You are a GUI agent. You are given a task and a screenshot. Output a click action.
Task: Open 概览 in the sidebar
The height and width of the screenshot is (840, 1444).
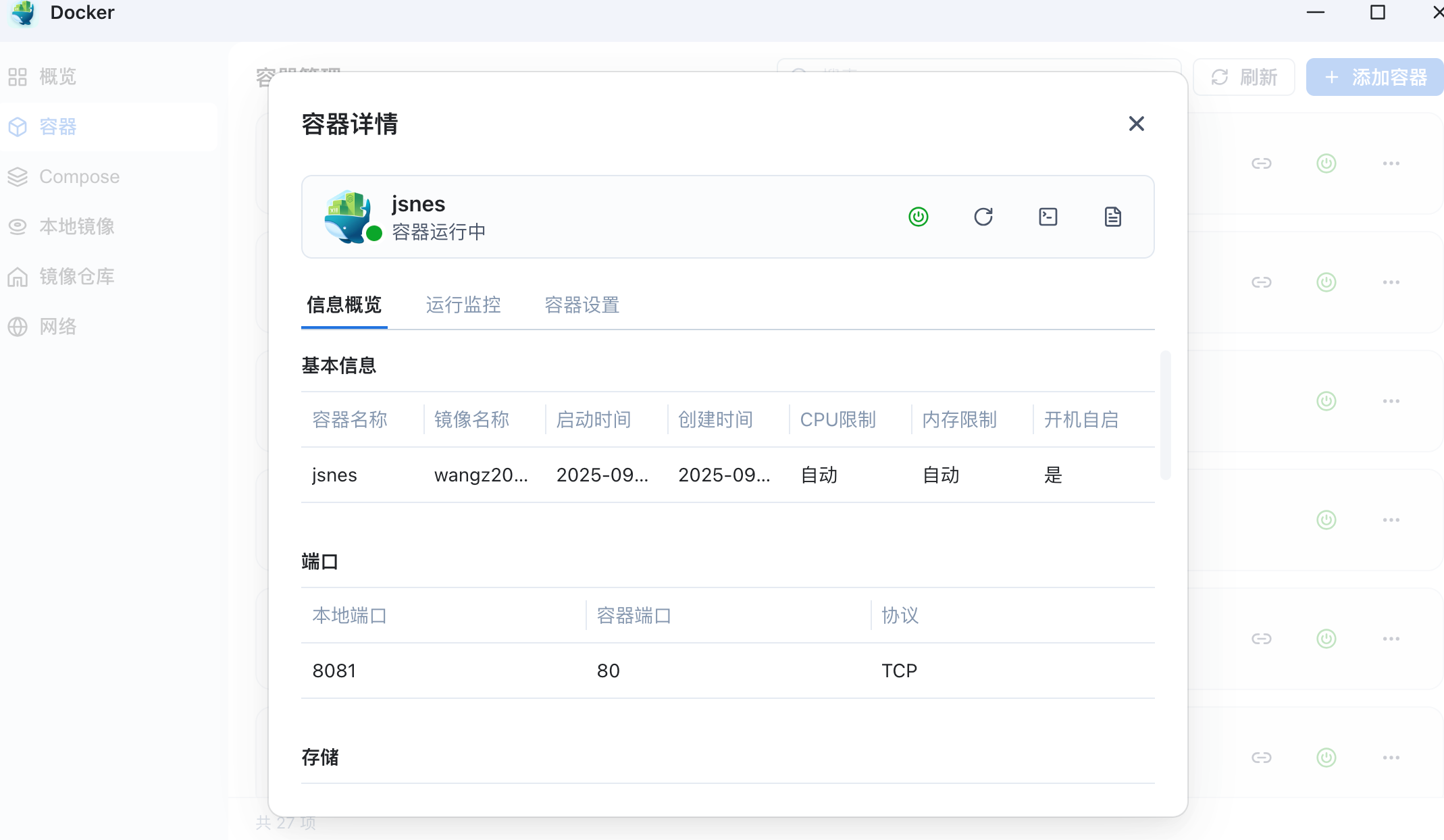tap(57, 76)
